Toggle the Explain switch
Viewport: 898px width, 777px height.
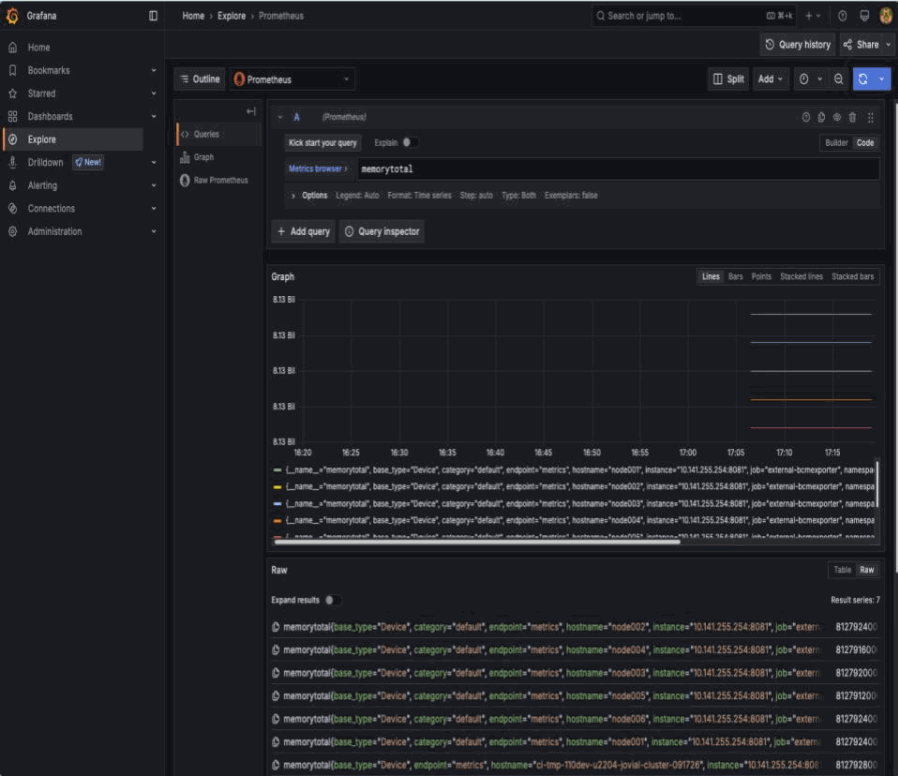coord(409,143)
